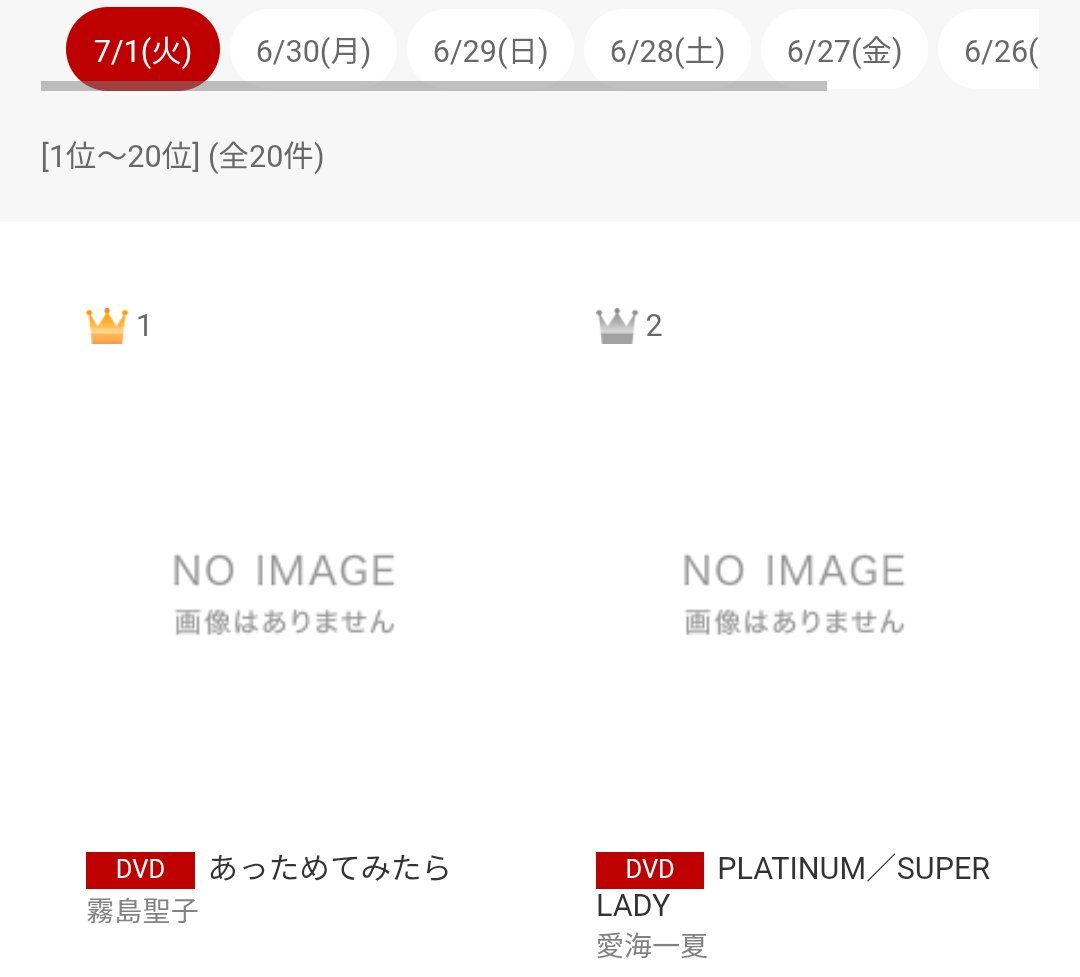The width and height of the screenshot is (1080, 977).
Task: Open the rank 1 NO IMAGE thumbnail
Action: pos(284,593)
